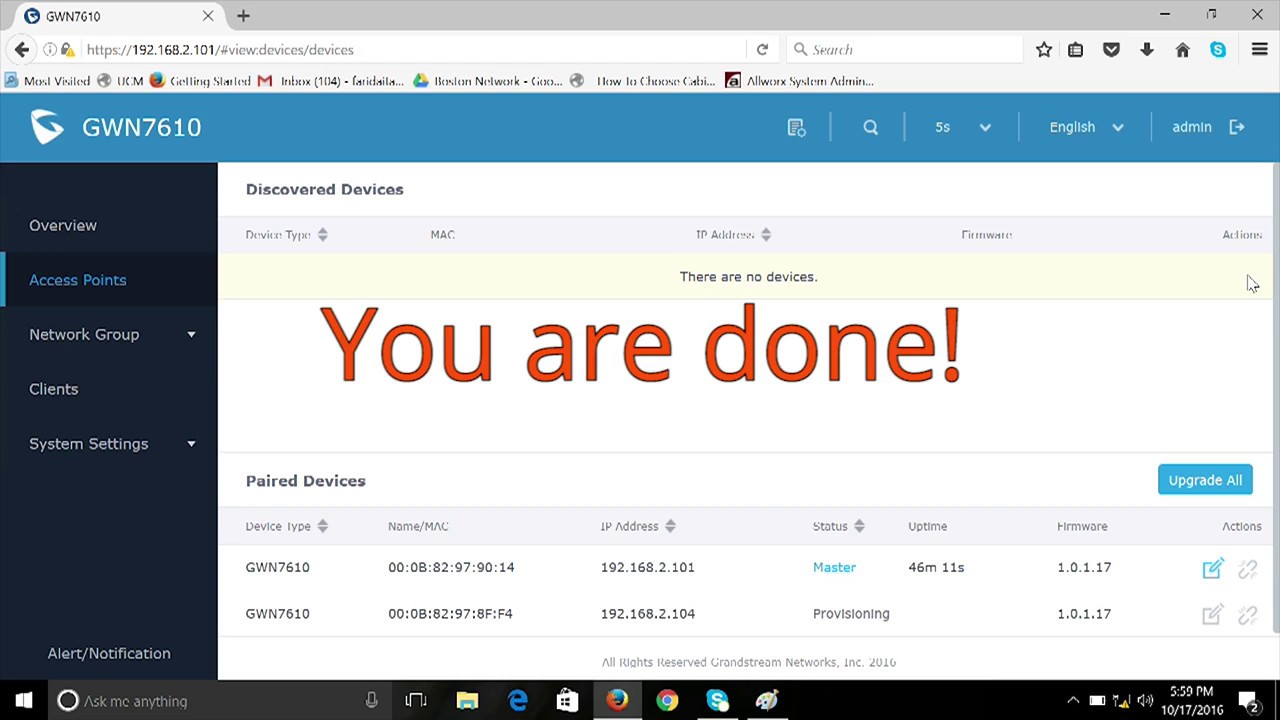Open Allworx System Admin bookmark
The width and height of the screenshot is (1280, 720).
800,81
